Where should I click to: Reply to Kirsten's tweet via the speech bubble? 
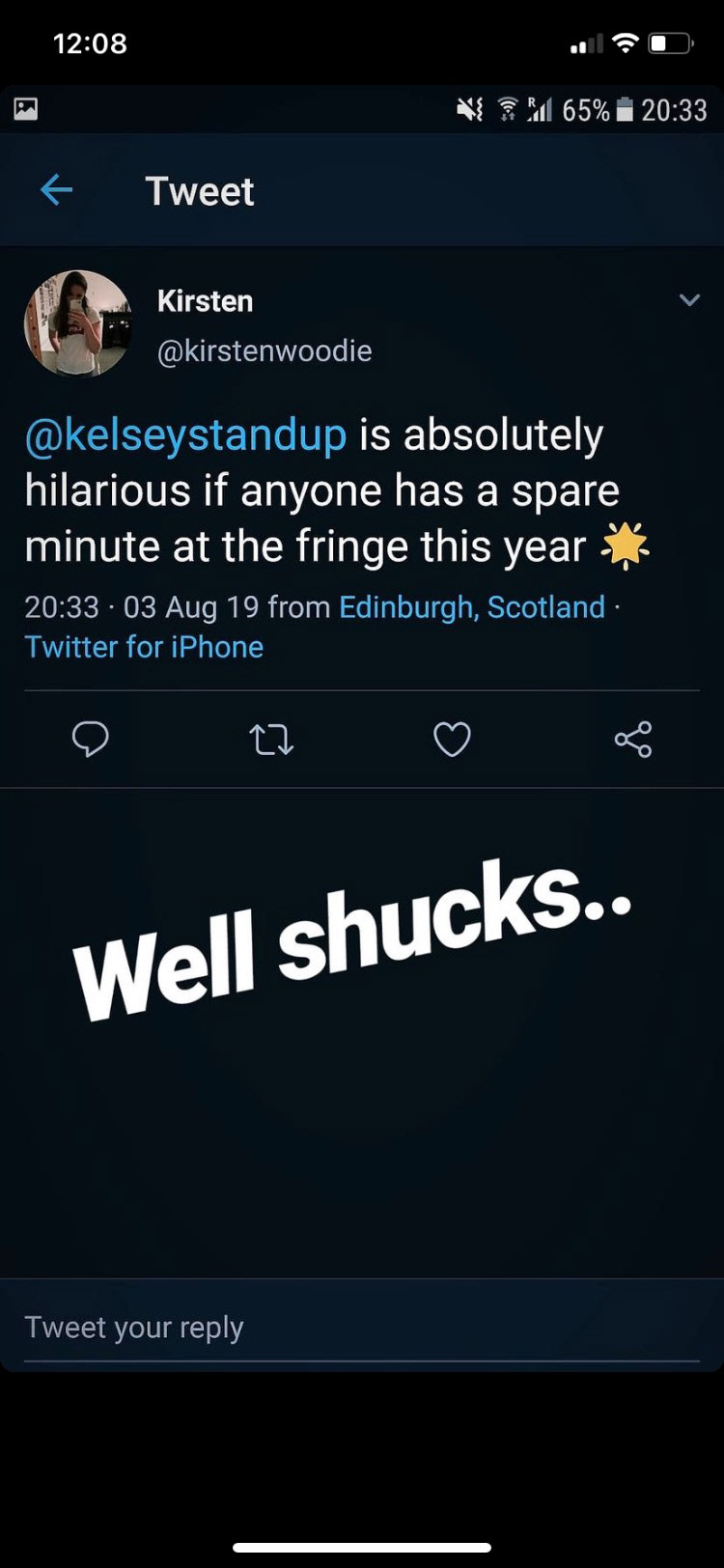[91, 740]
